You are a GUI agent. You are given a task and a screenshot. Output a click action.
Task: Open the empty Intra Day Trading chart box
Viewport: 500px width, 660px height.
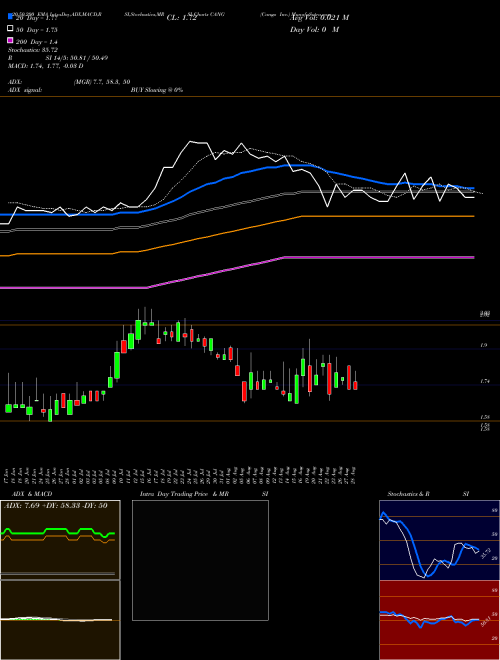(x=200, y=560)
